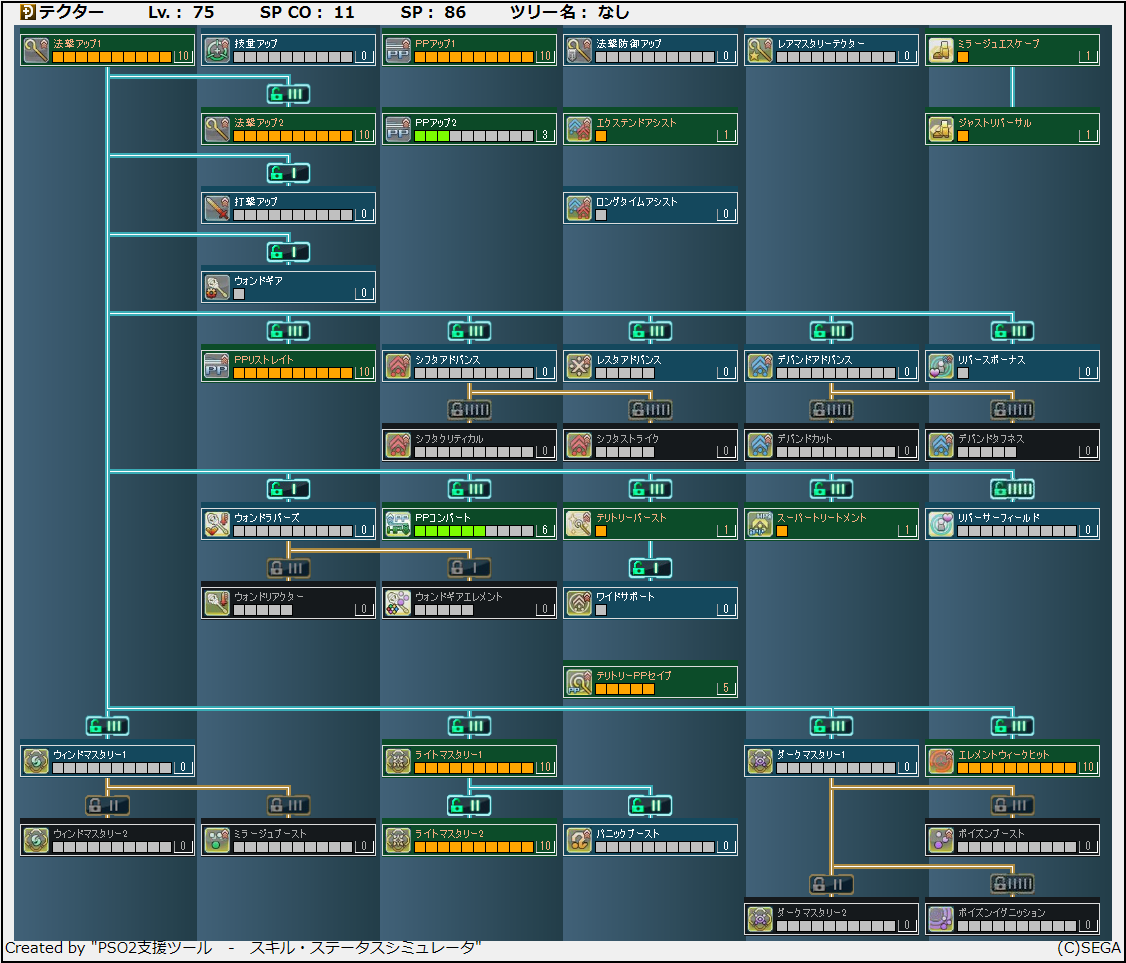Select the ライトマスタリー1 skill icon
The width and height of the screenshot is (1126, 963).
pos(398,761)
